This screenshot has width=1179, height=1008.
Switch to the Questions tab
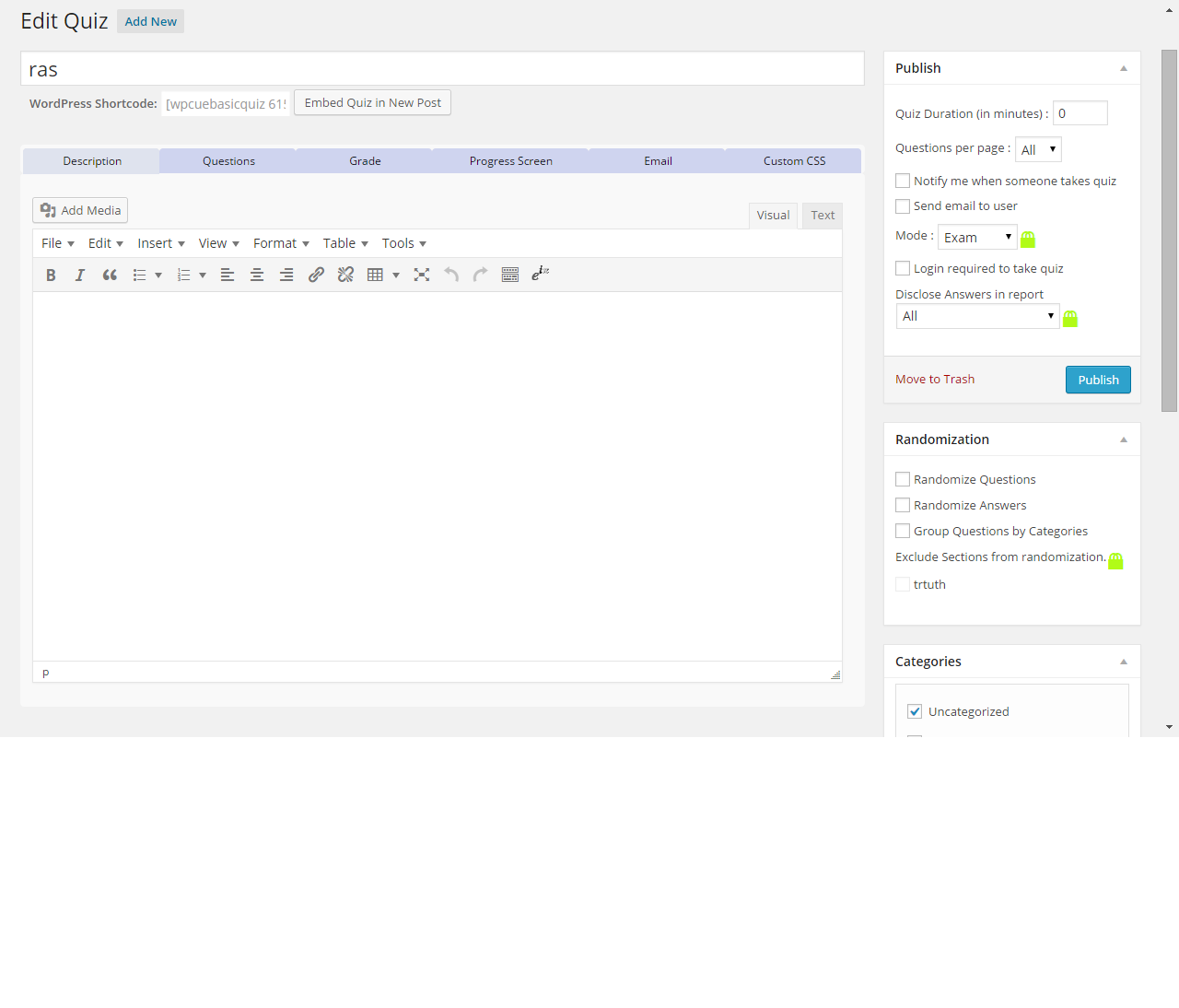228,160
